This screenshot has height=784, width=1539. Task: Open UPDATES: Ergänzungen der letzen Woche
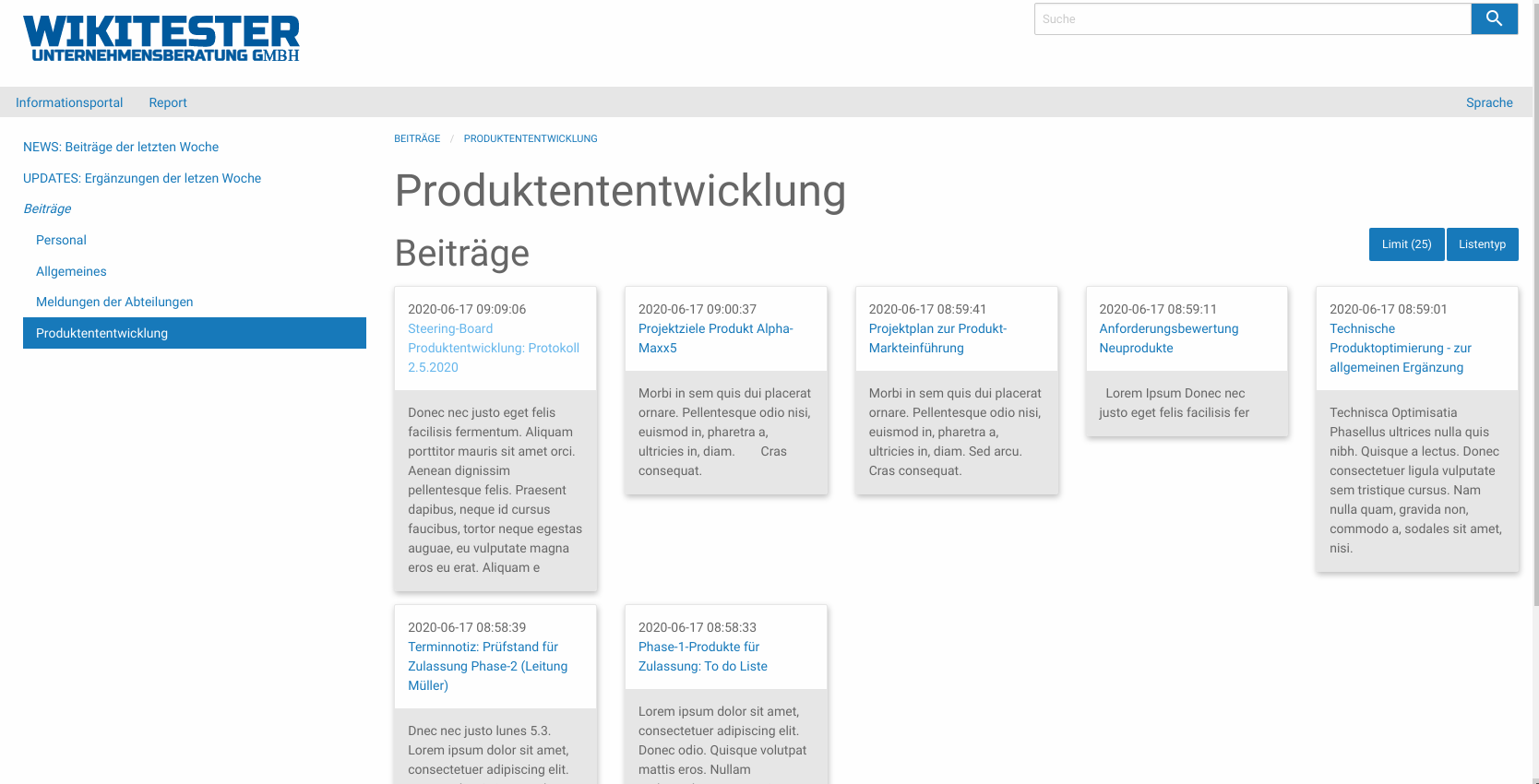tap(142, 178)
